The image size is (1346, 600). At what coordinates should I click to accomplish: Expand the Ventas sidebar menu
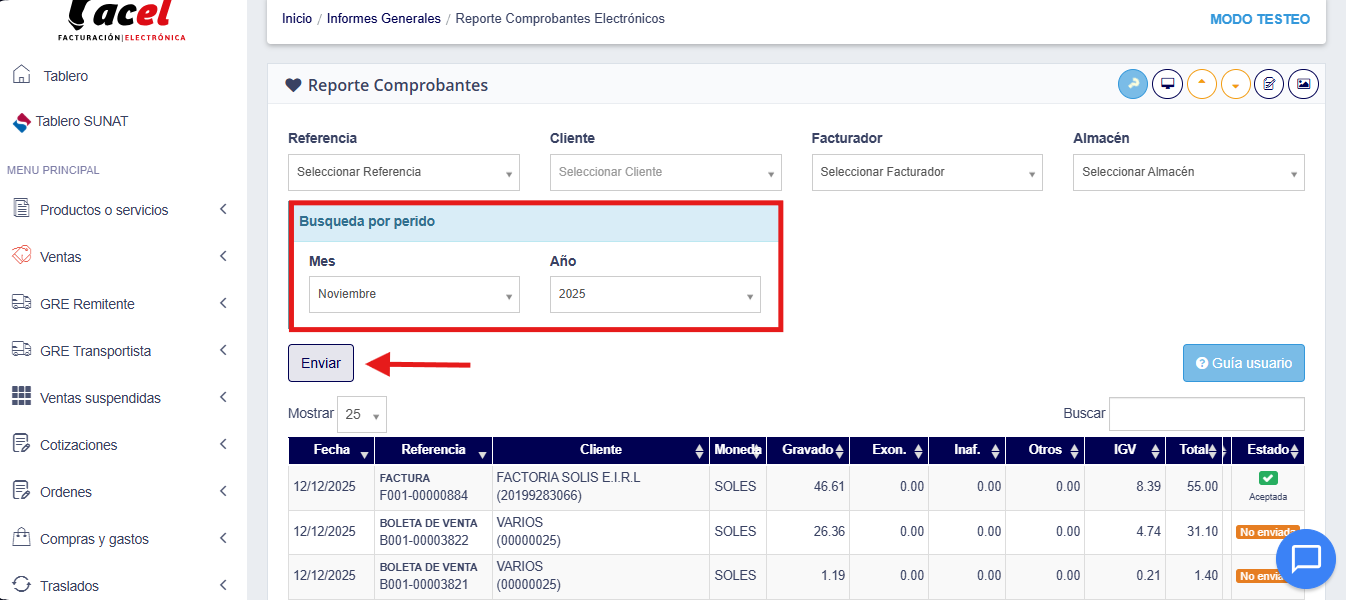[120, 257]
